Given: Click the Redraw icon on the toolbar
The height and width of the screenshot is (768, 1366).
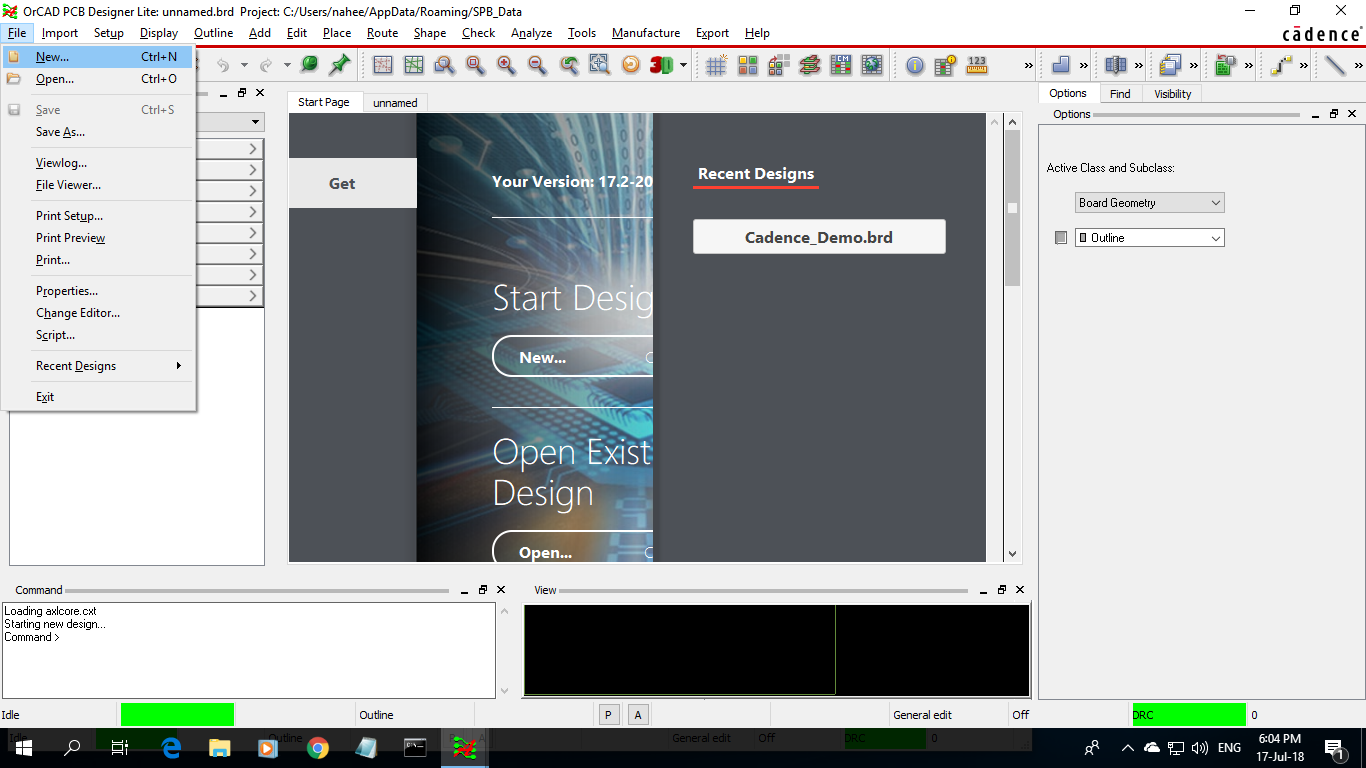Looking at the screenshot, I should pyautogui.click(x=632, y=65).
